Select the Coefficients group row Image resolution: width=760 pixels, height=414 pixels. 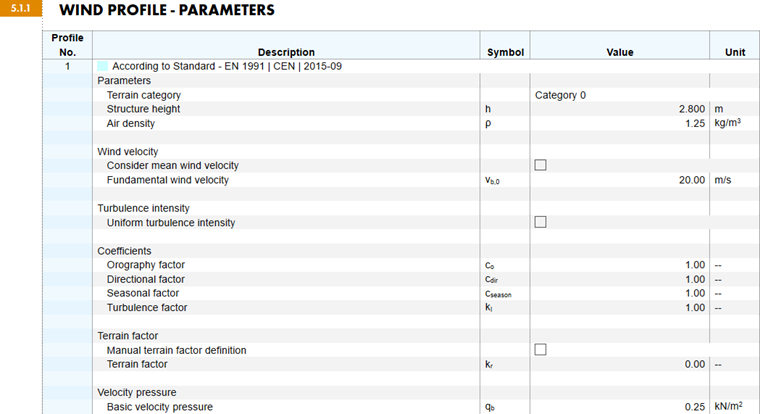point(124,251)
